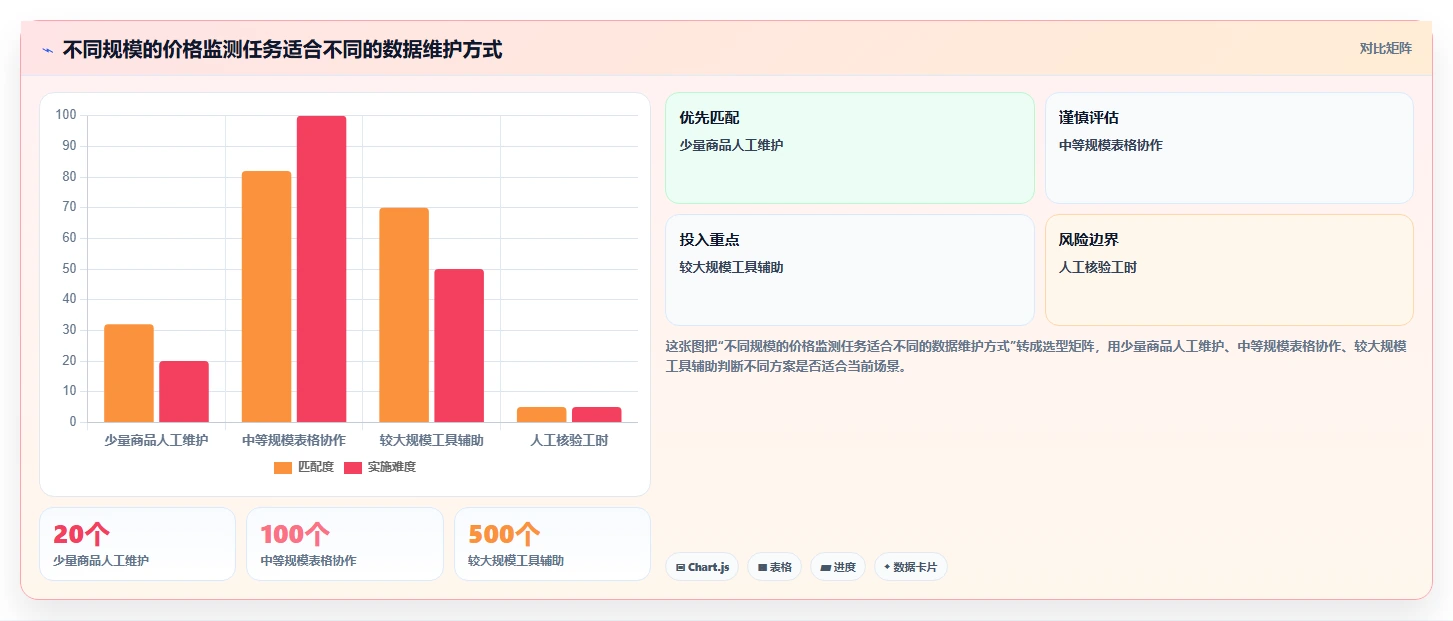Click the lightning icon beside the title

click(47, 50)
